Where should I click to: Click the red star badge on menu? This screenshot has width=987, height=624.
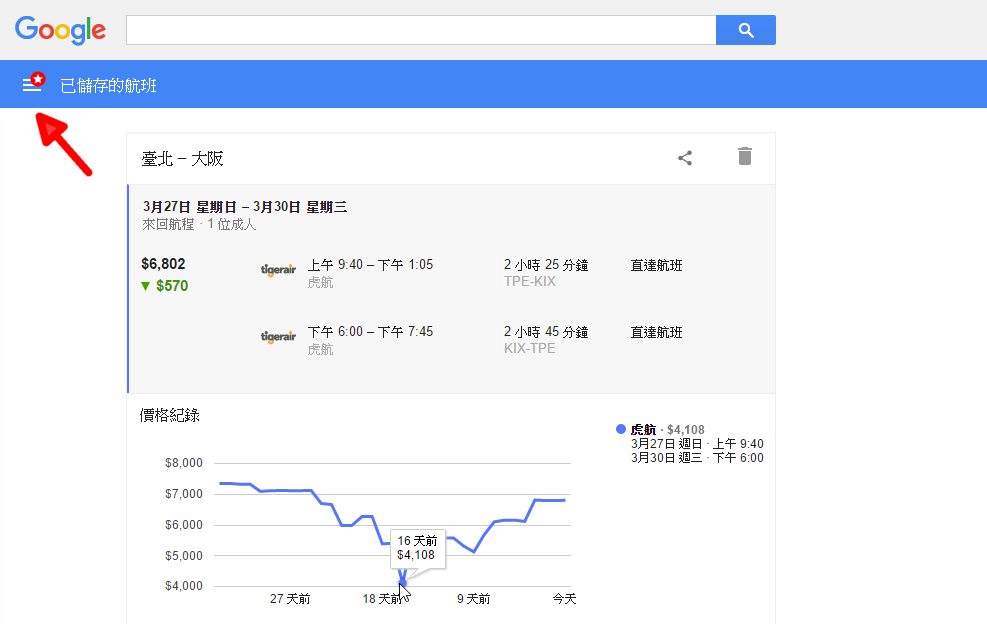tap(38, 78)
